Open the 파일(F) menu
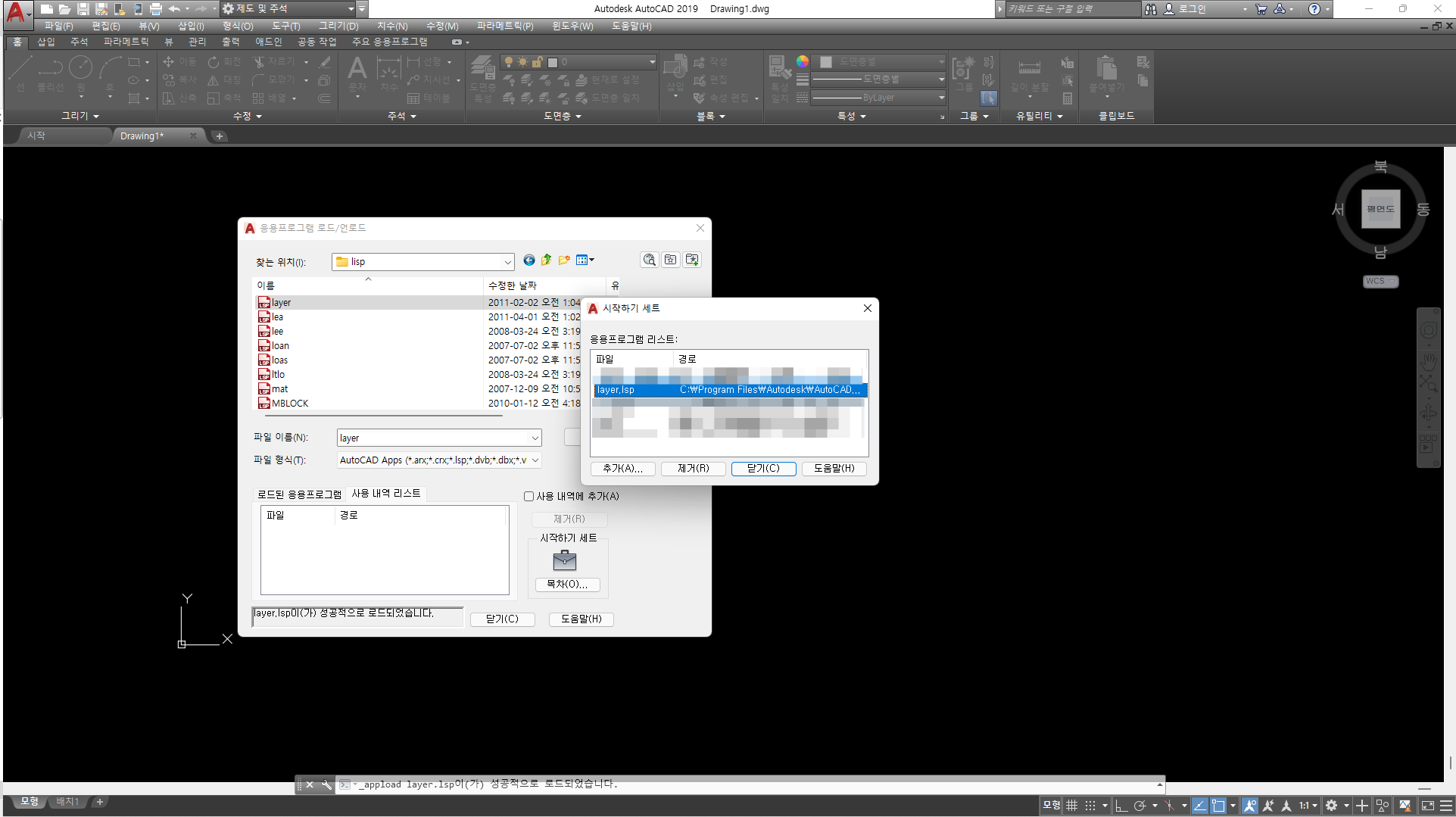The width and height of the screenshot is (1456, 817). 59,26
